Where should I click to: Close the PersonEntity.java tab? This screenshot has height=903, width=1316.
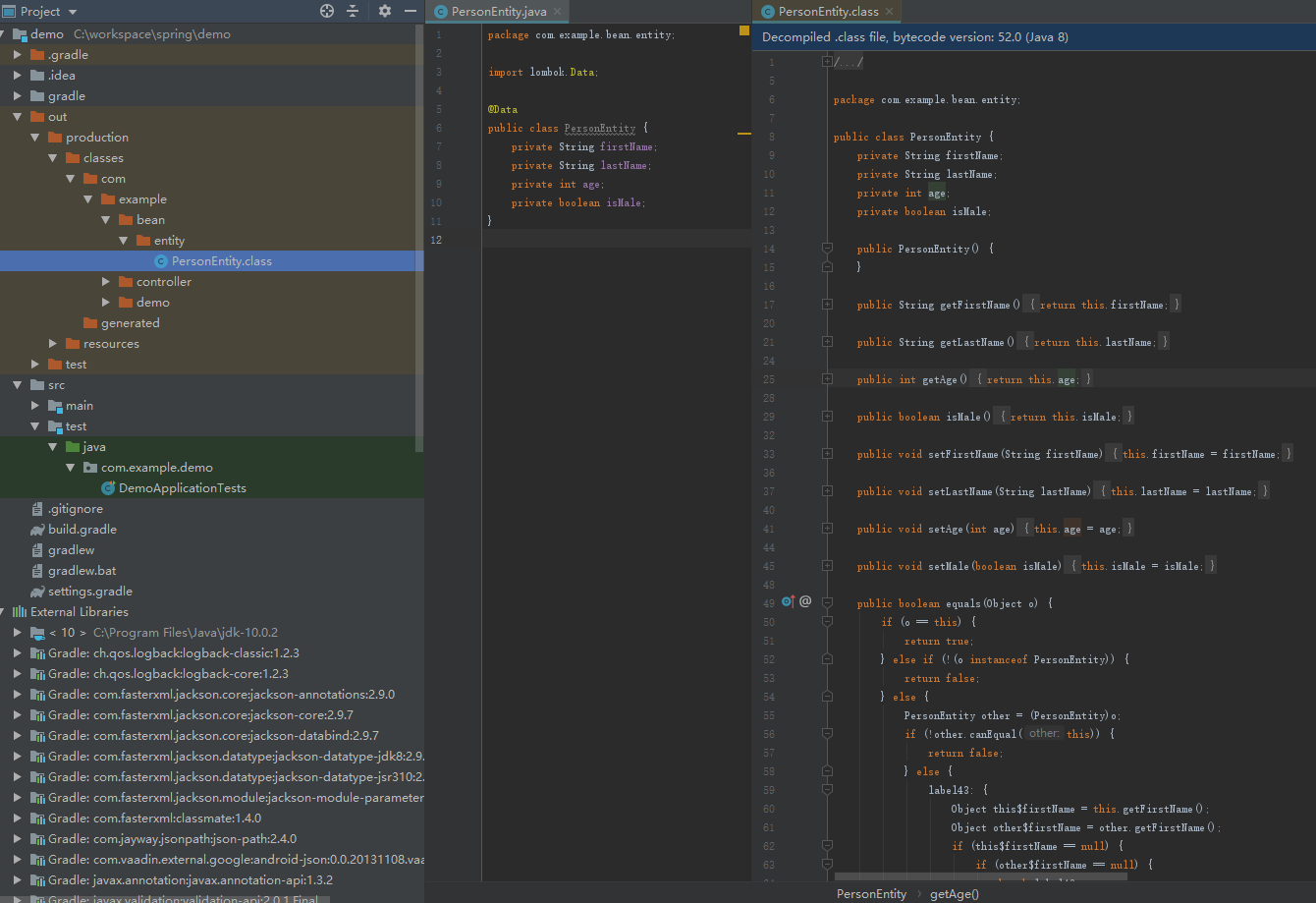tap(558, 12)
